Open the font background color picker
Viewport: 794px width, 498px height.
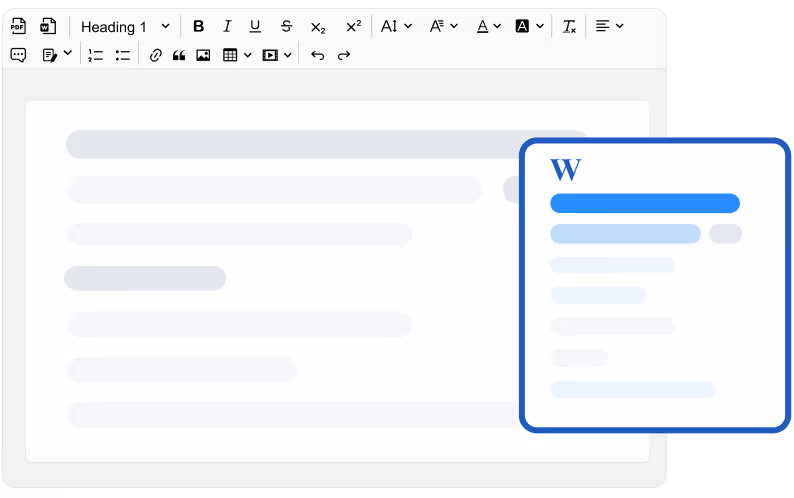tap(530, 27)
